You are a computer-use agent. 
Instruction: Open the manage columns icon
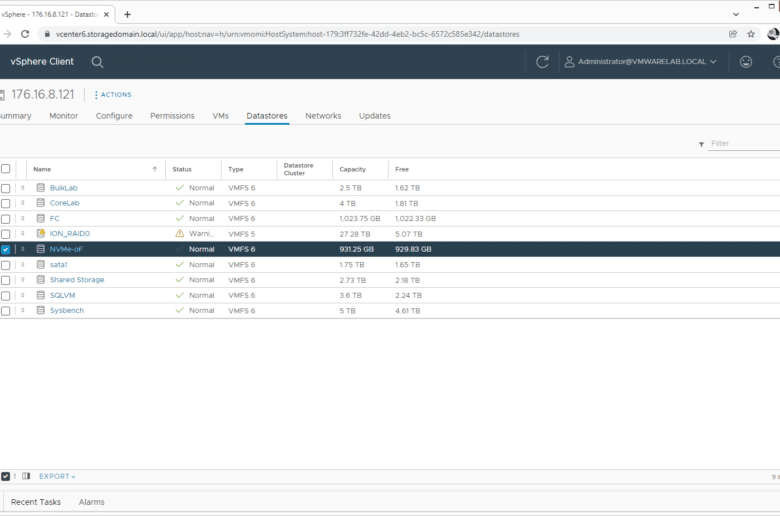26,476
